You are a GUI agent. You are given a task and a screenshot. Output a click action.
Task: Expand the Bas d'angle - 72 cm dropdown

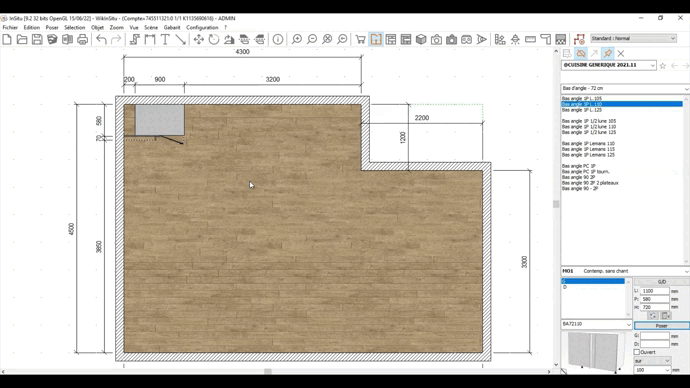coord(625,88)
